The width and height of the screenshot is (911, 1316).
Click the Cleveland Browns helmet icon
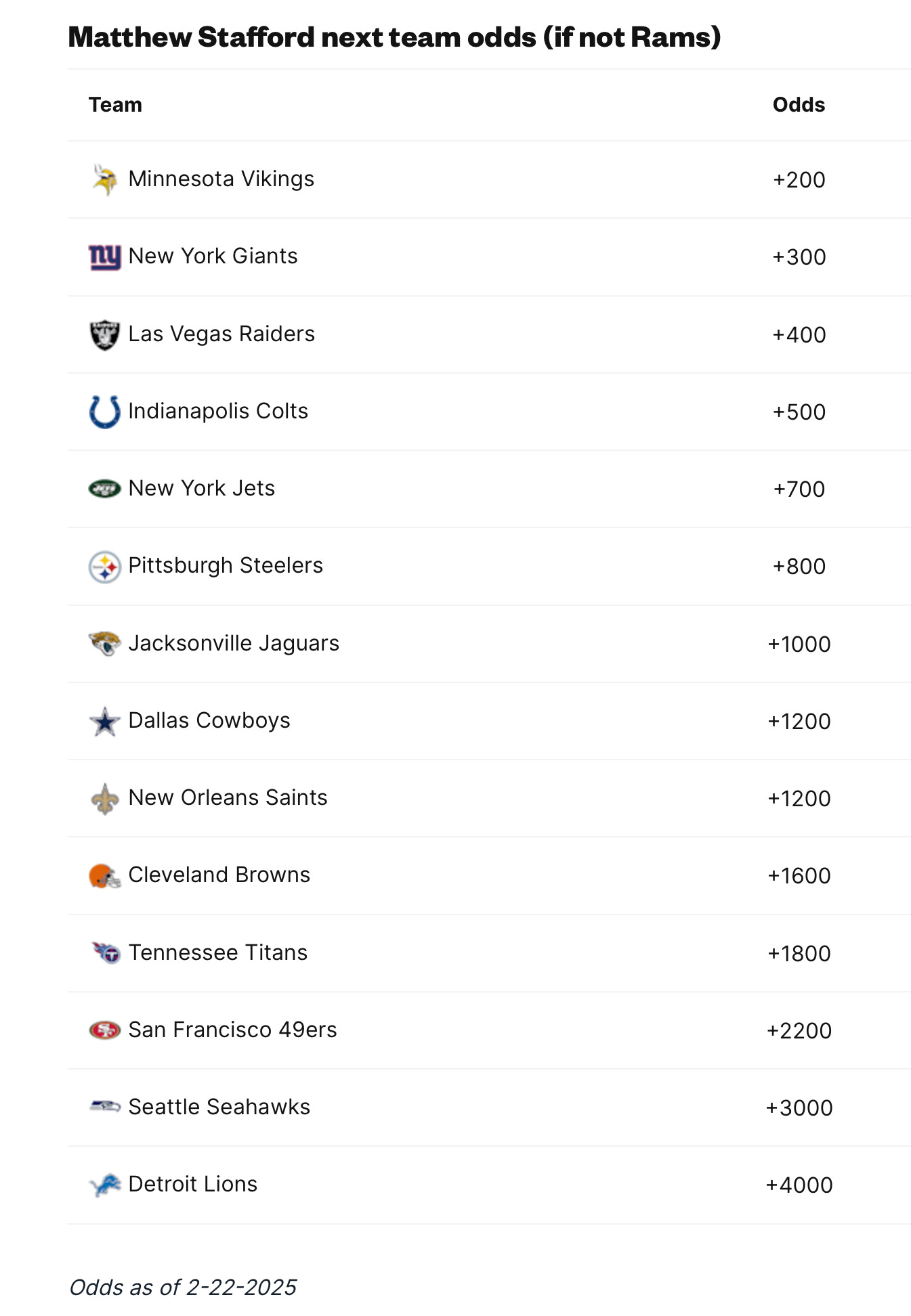105,876
